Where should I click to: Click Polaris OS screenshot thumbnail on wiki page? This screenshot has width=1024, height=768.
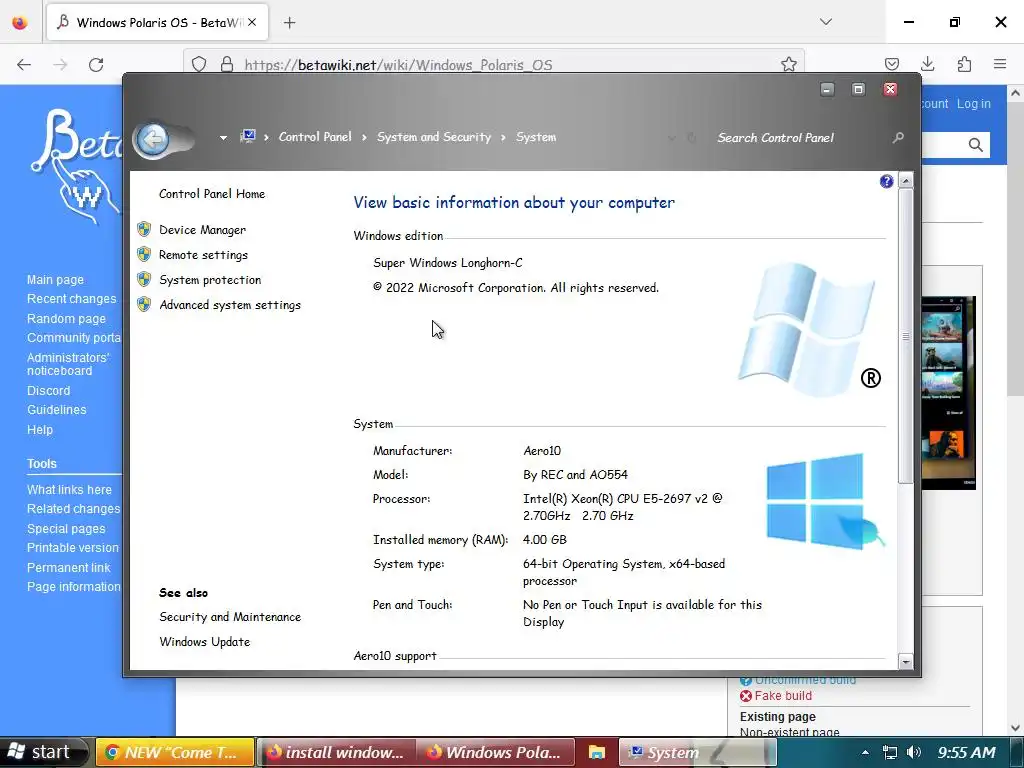pyautogui.click(x=948, y=392)
